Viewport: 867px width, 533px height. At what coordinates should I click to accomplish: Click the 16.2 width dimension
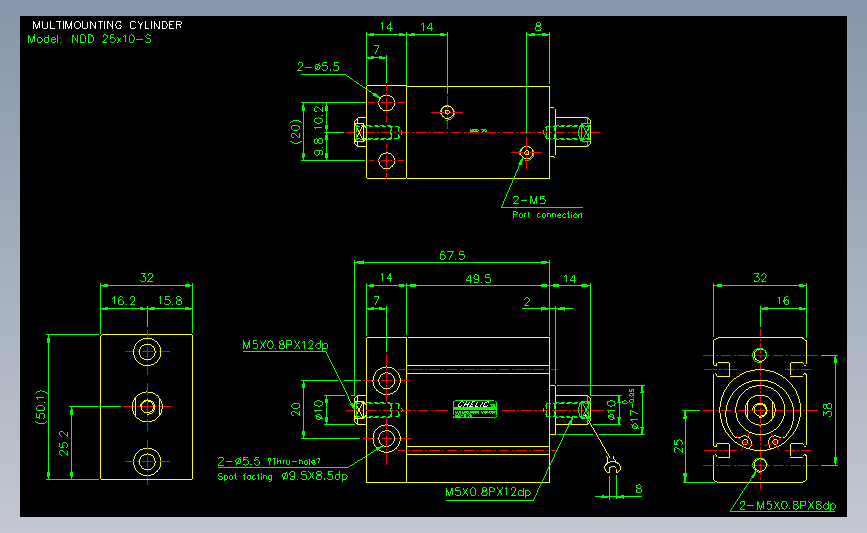pos(123,301)
